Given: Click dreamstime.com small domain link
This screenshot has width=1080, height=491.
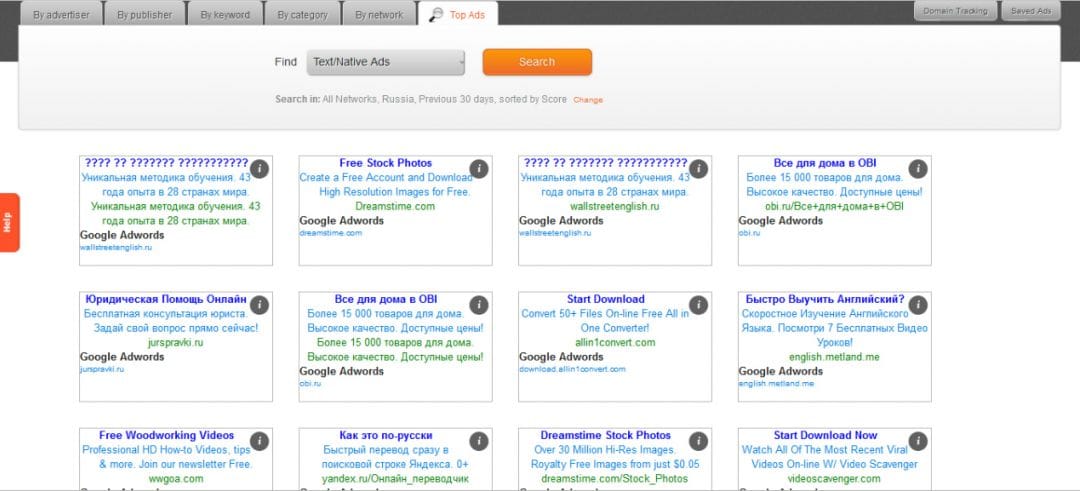Looking at the screenshot, I should pyautogui.click(x=331, y=233).
